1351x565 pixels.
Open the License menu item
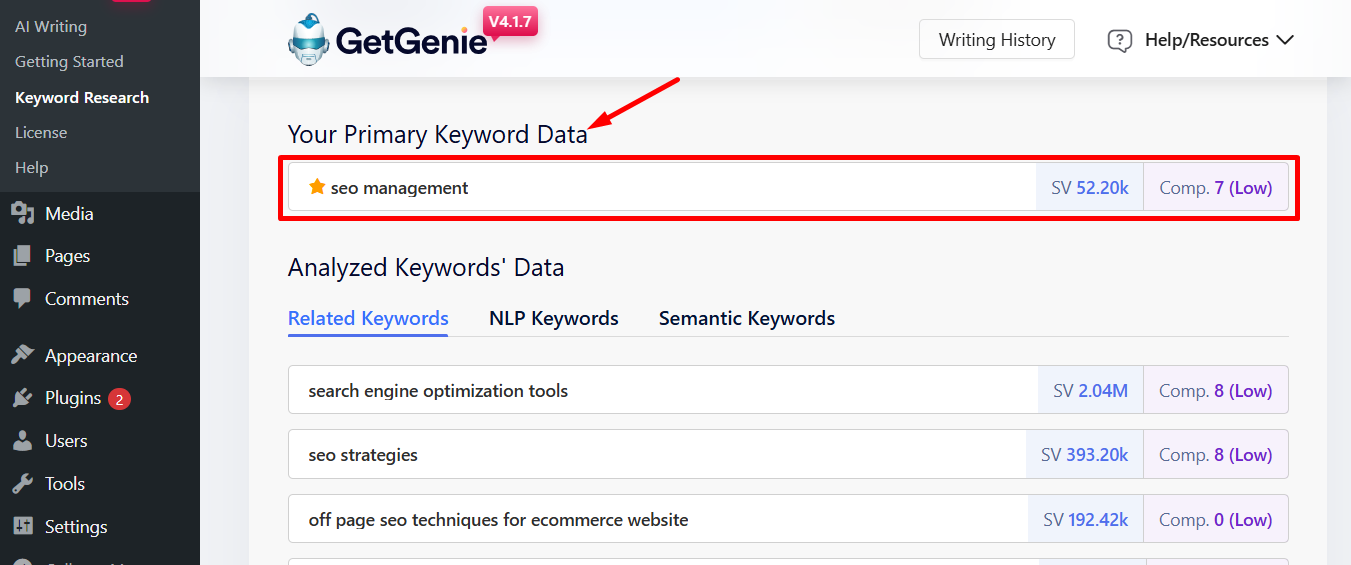(41, 133)
